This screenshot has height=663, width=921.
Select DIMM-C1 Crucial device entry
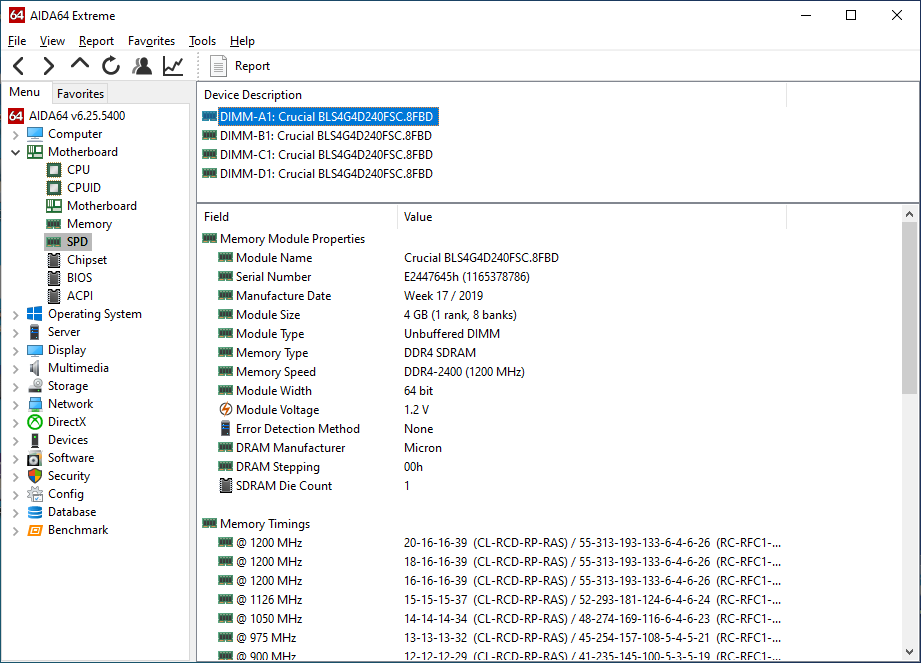tap(326, 154)
